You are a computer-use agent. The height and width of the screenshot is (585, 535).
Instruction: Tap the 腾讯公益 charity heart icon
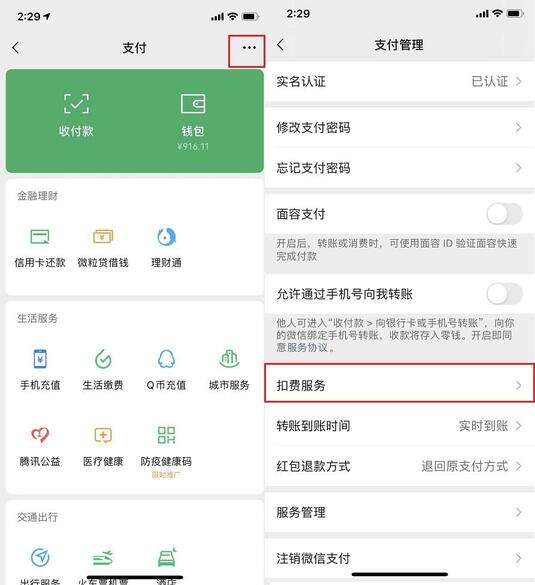tap(40, 435)
